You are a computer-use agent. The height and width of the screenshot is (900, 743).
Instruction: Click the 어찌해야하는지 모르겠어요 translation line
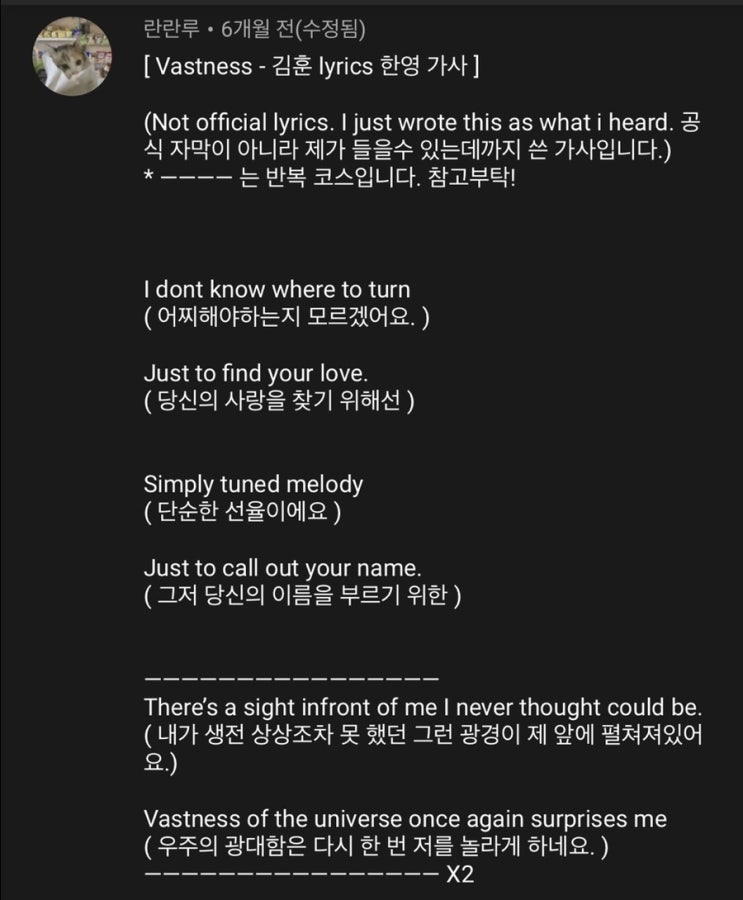point(287,318)
